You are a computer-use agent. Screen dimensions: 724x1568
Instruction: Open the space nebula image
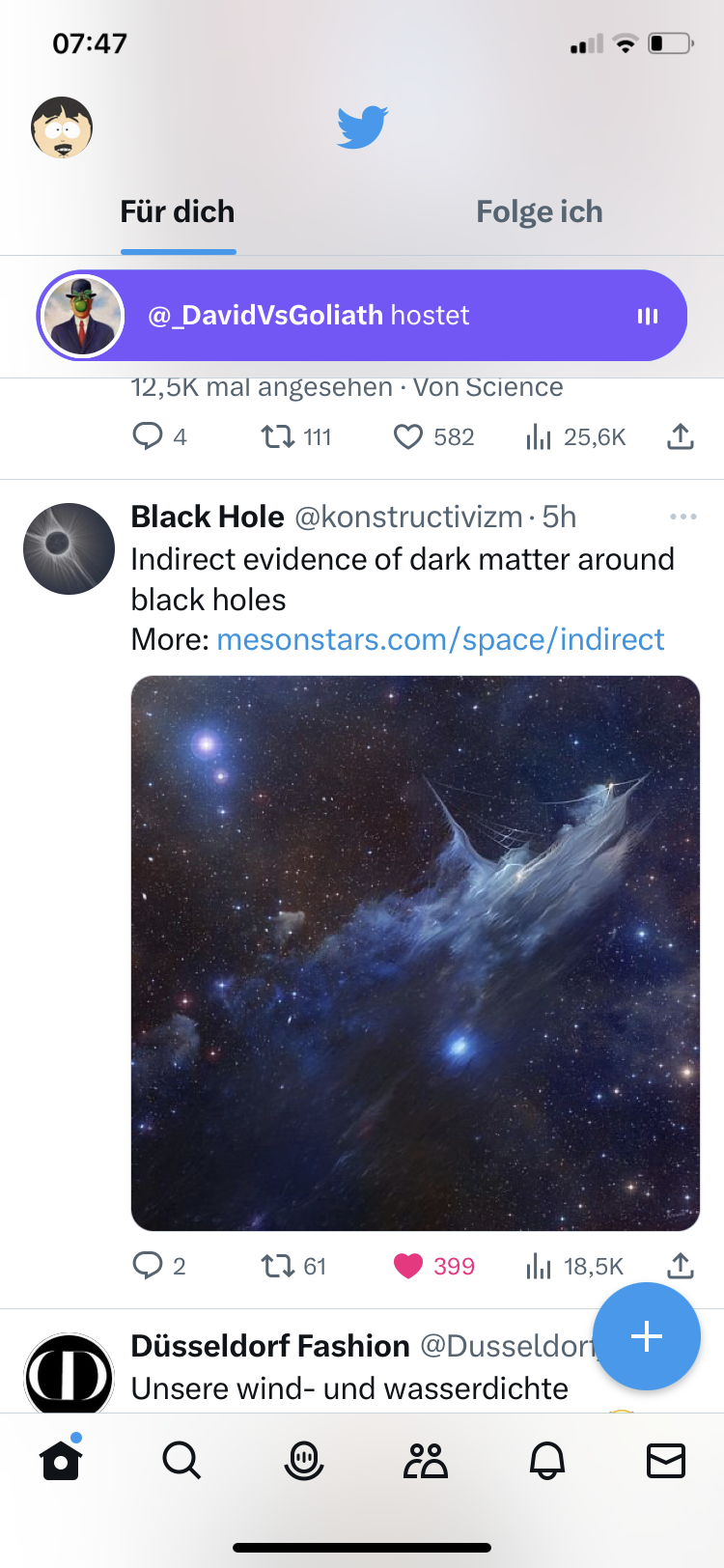pyautogui.click(x=415, y=953)
